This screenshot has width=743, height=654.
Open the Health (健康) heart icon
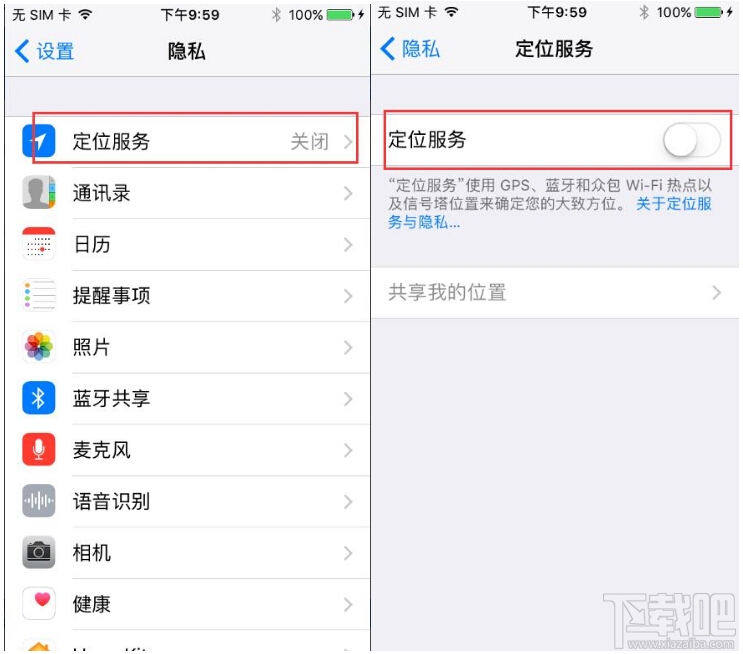tap(38, 604)
